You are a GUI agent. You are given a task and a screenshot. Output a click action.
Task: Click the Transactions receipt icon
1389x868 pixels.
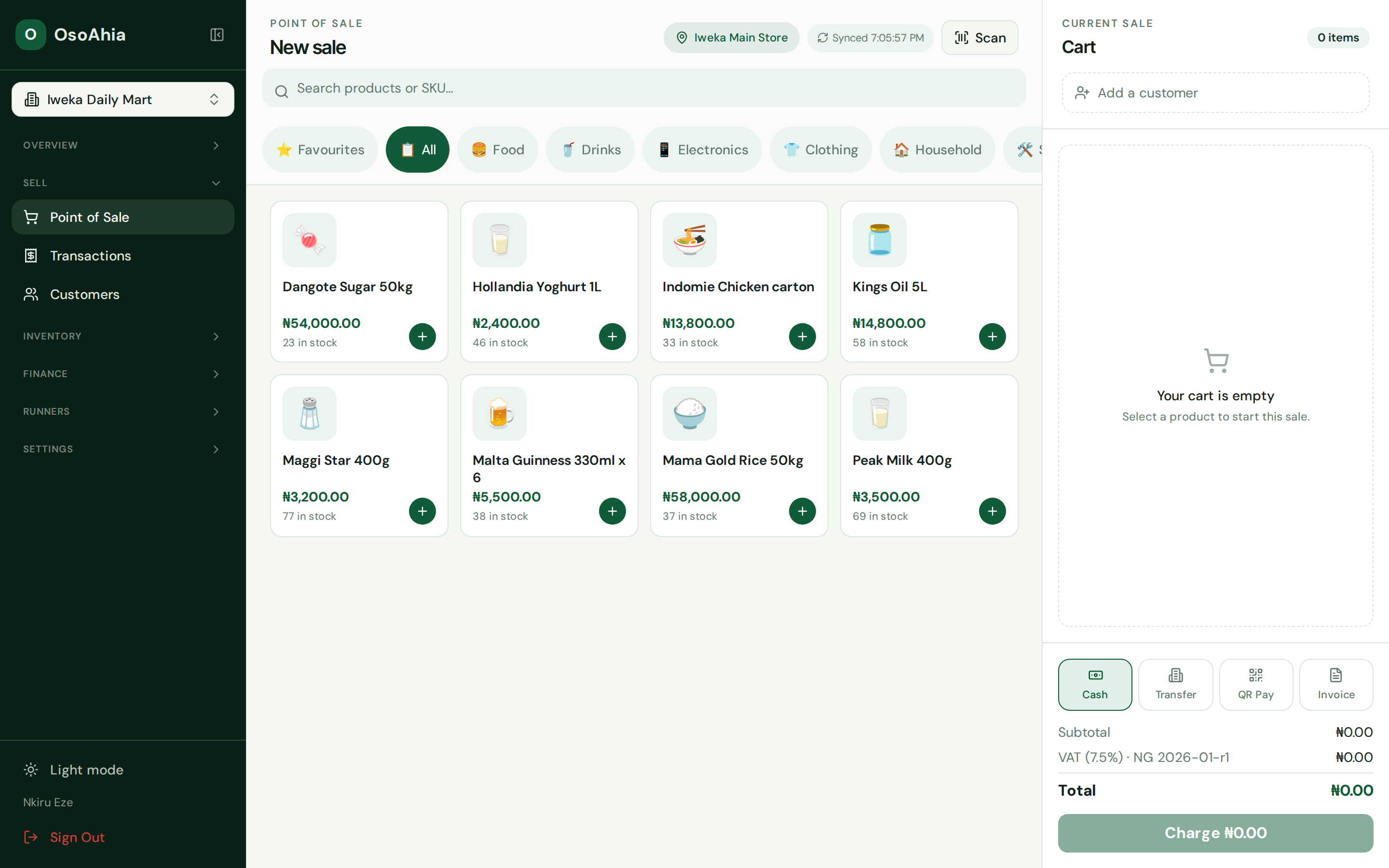[x=31, y=256]
